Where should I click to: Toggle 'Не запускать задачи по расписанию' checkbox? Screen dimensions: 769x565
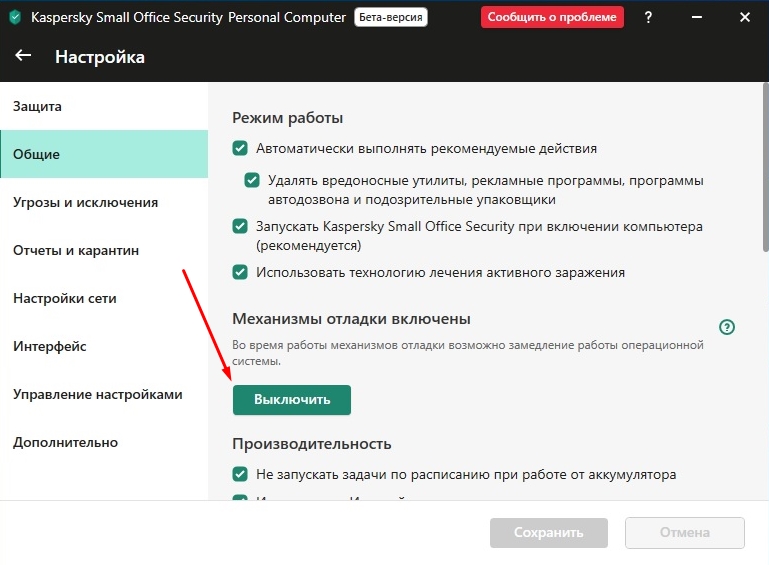pos(240,474)
